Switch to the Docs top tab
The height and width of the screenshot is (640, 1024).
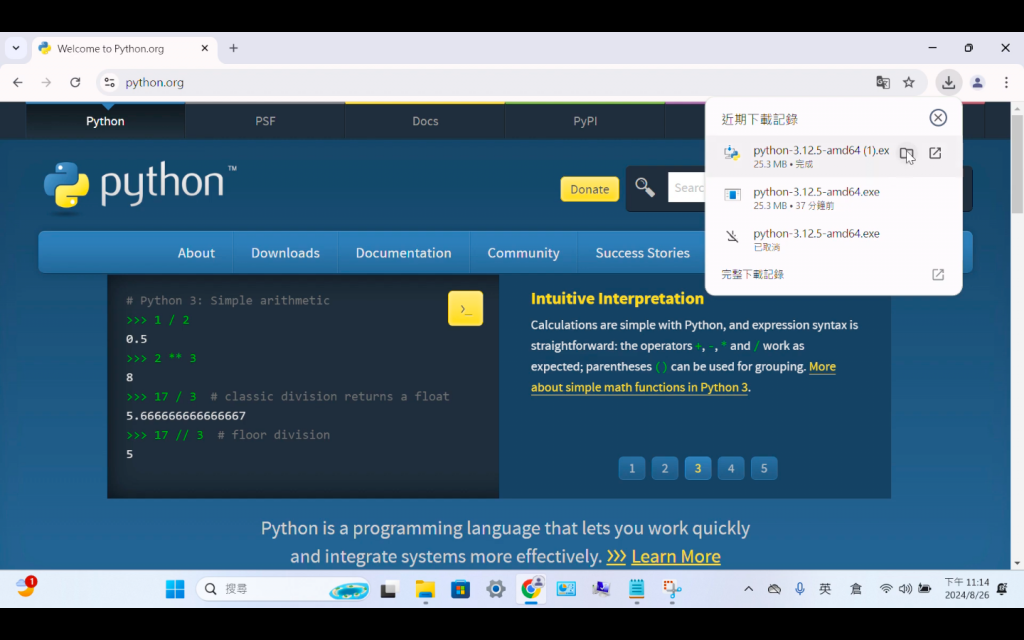point(425,121)
